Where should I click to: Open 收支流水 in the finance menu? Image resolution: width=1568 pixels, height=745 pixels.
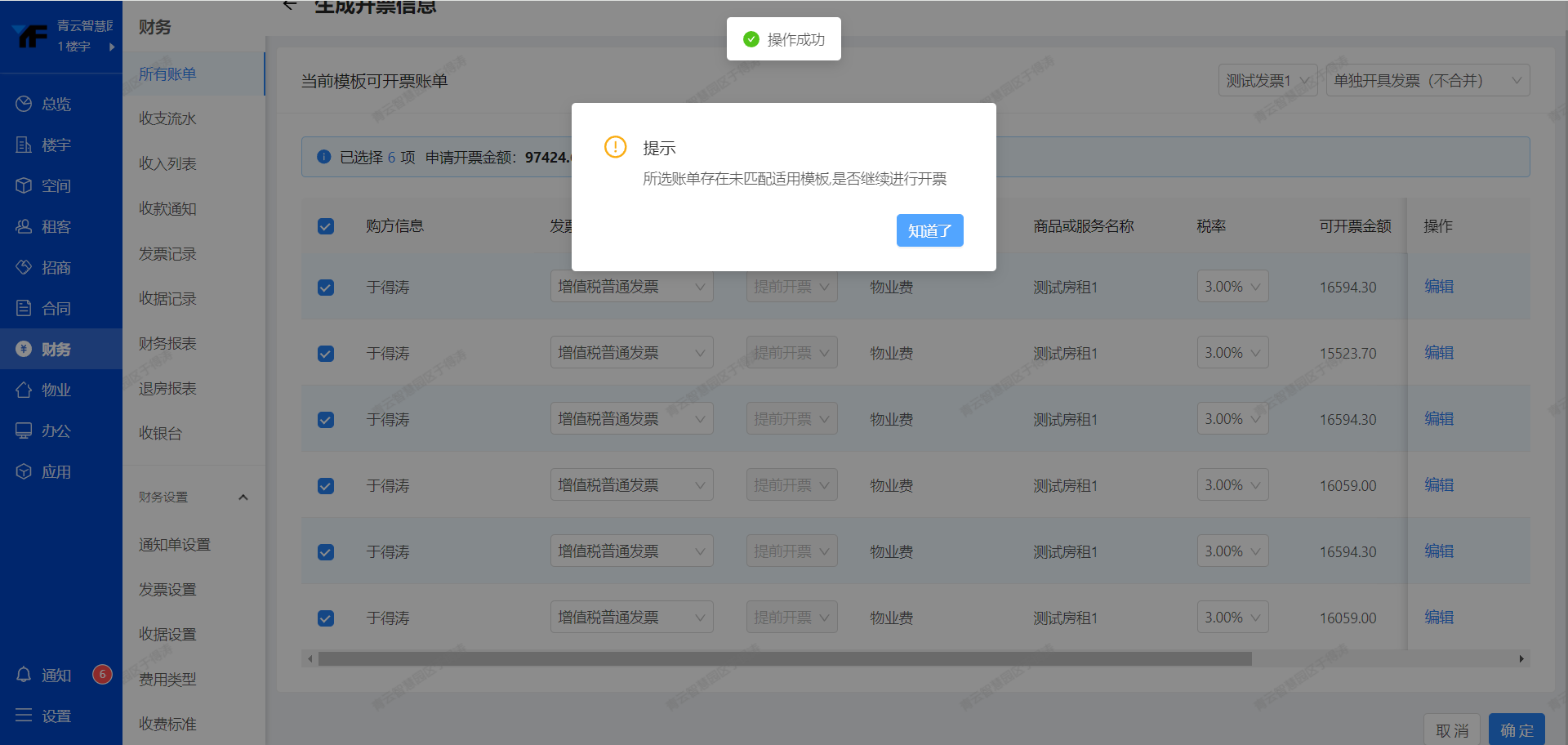167,118
